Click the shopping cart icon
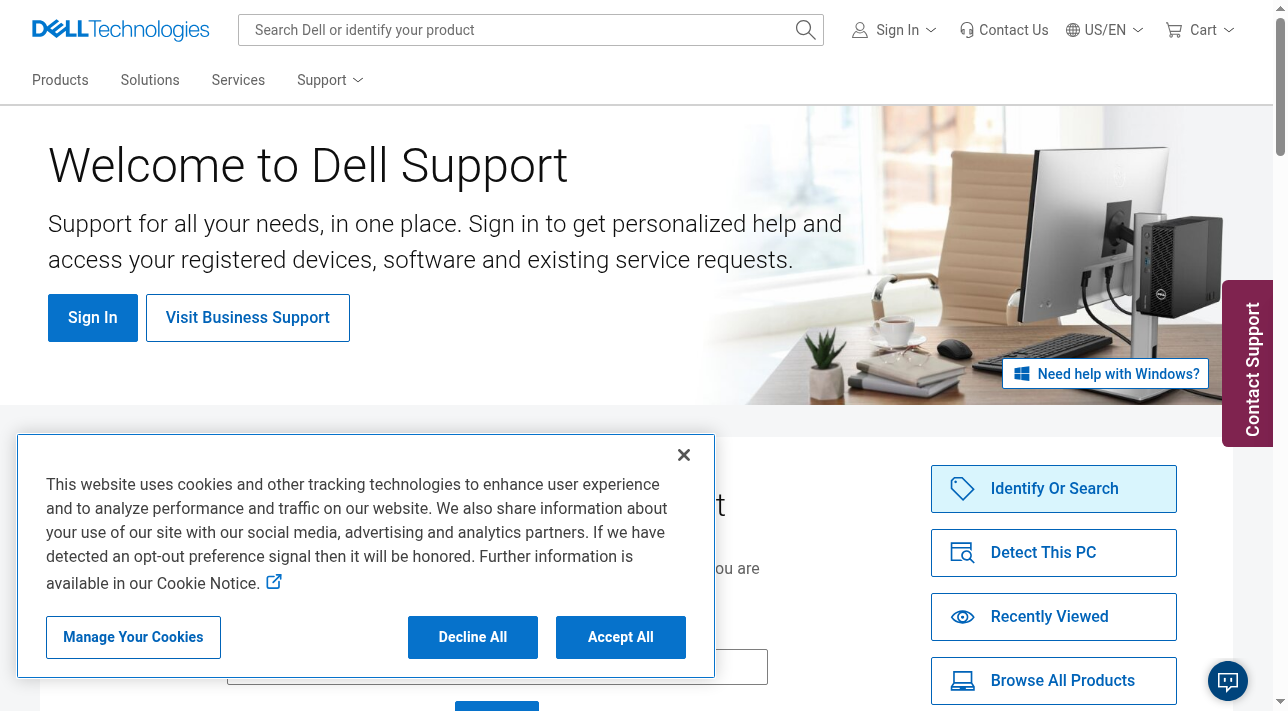The width and height of the screenshot is (1288, 711). 1174,30
